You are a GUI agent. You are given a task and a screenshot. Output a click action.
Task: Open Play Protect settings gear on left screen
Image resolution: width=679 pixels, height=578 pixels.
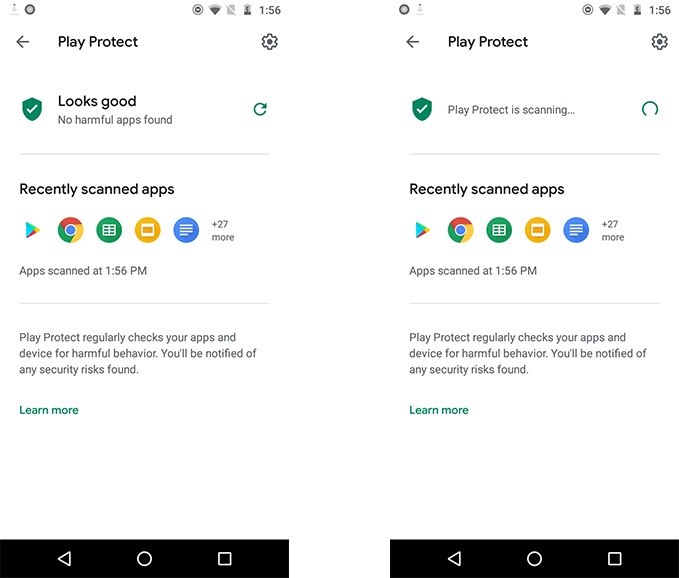[x=269, y=42]
